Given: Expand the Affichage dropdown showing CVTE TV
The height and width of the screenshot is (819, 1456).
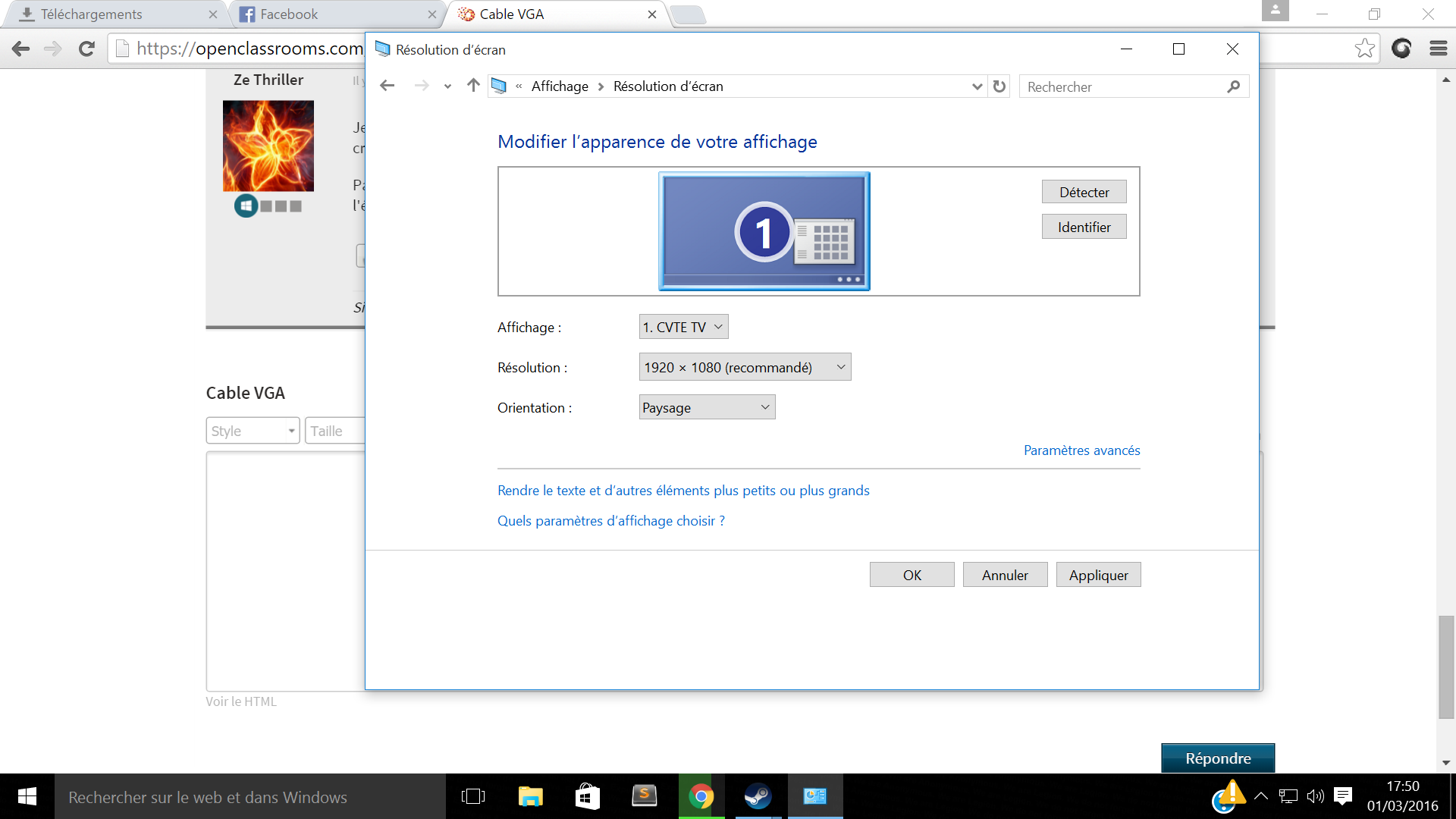Looking at the screenshot, I should tap(683, 327).
